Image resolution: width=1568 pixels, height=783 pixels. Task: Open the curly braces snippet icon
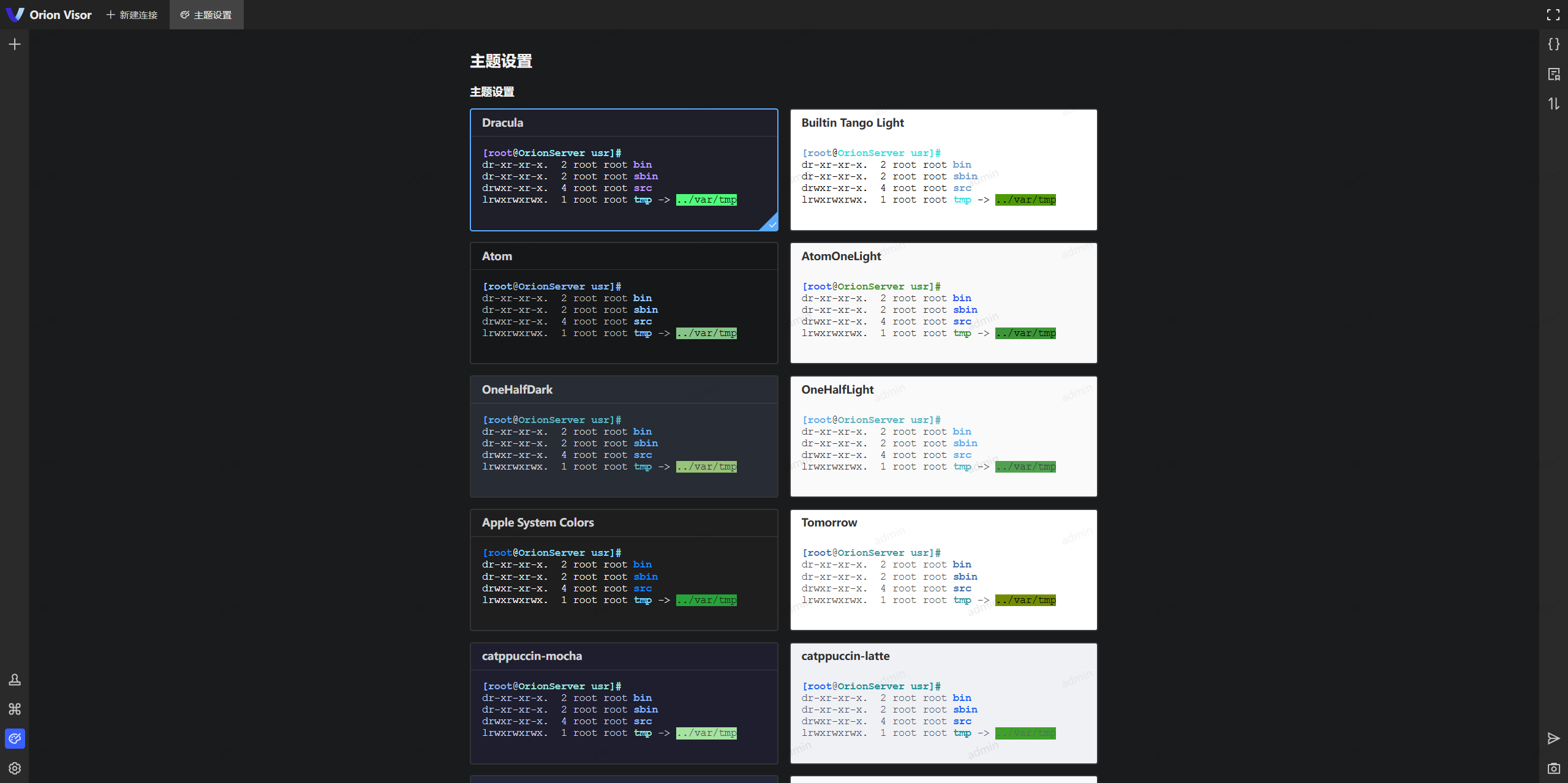(x=1553, y=44)
